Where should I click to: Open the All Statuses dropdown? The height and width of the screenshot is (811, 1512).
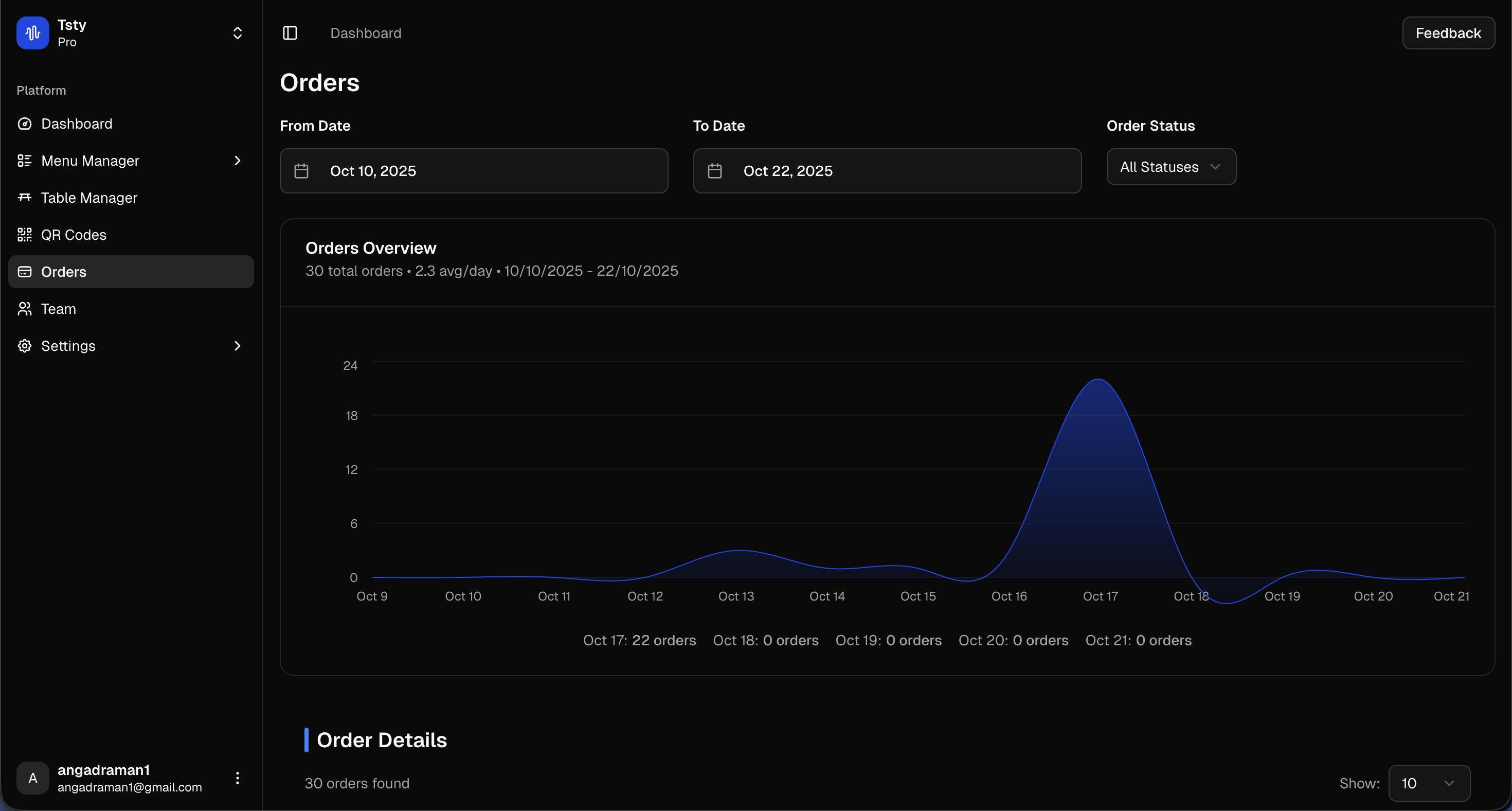click(x=1171, y=167)
